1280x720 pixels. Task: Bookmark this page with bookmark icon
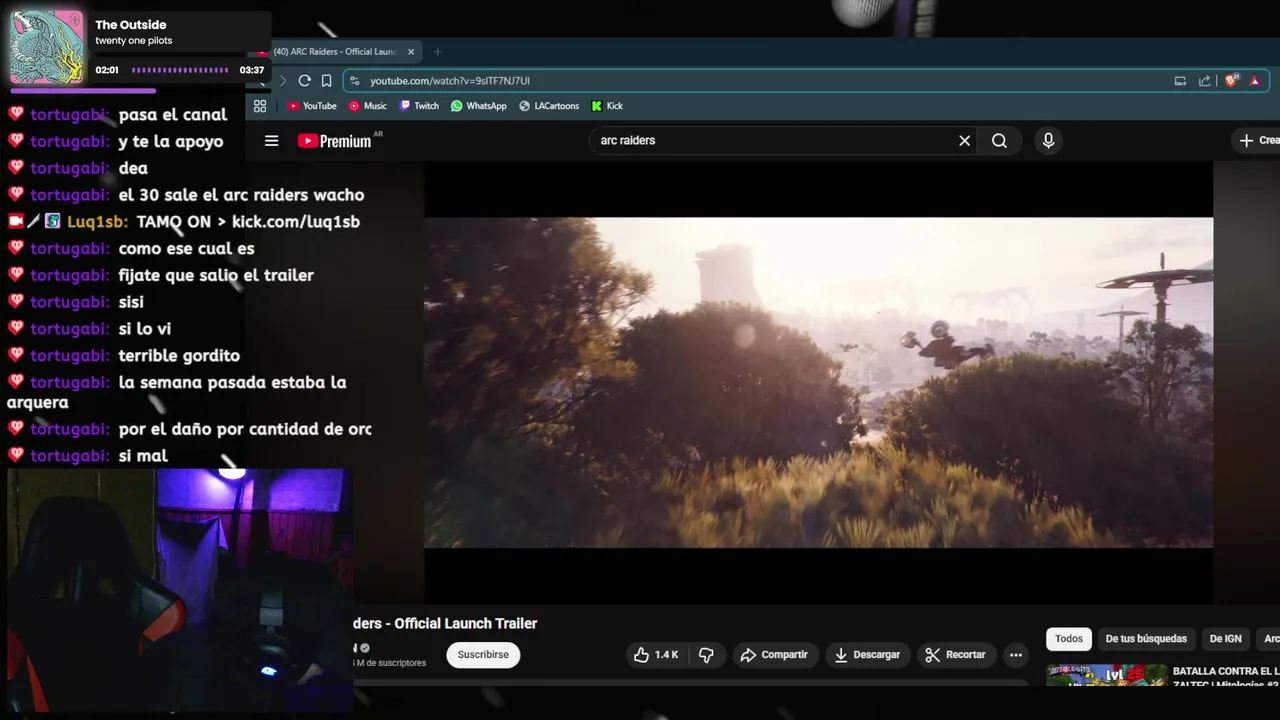pyautogui.click(x=327, y=81)
